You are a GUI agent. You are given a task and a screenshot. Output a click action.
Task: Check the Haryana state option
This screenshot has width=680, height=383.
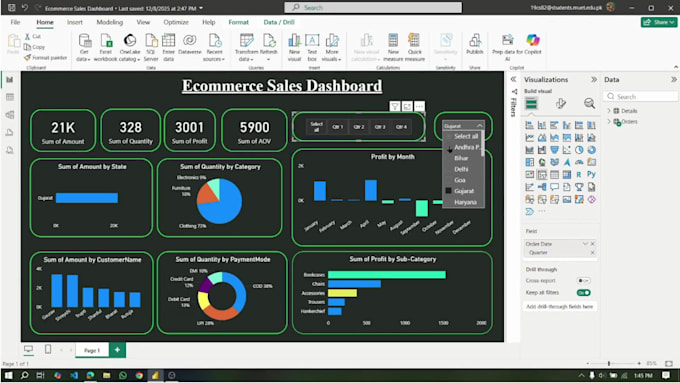[x=448, y=202]
